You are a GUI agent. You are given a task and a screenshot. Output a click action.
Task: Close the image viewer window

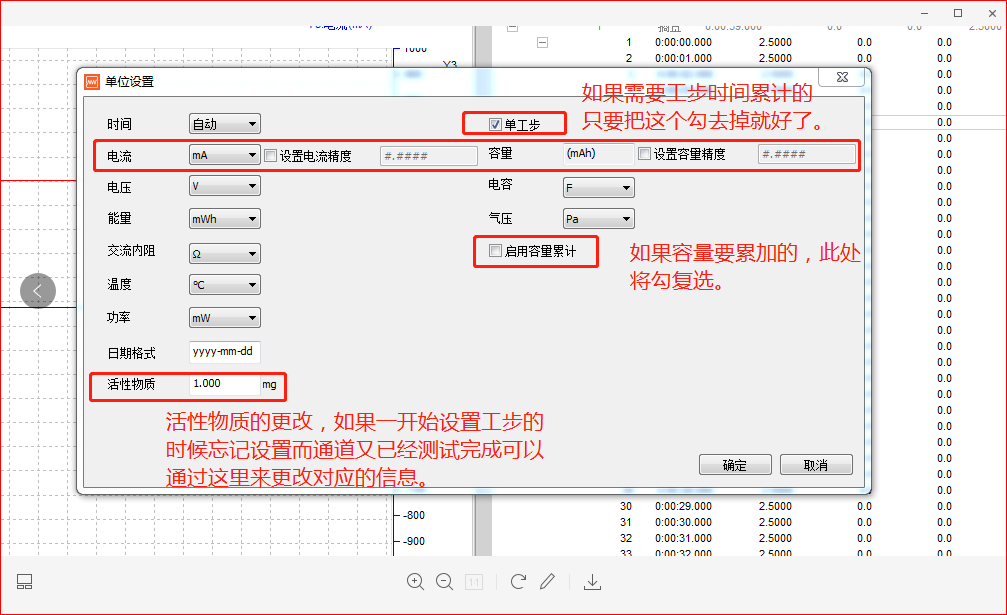click(x=992, y=13)
